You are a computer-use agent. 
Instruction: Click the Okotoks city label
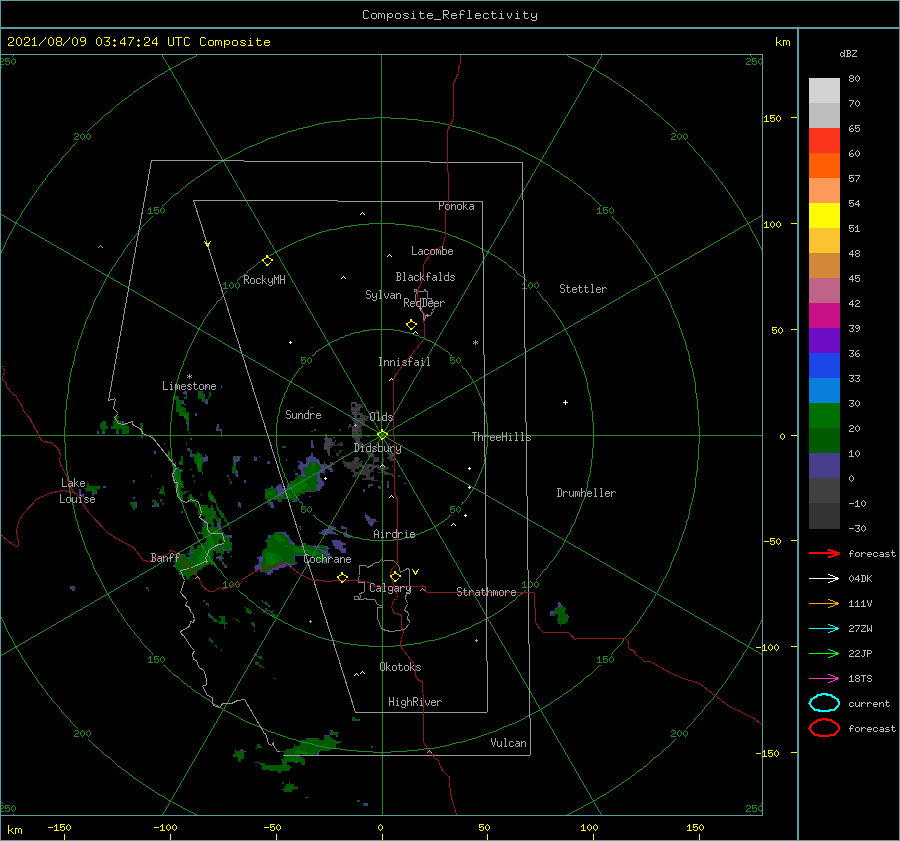[400, 667]
